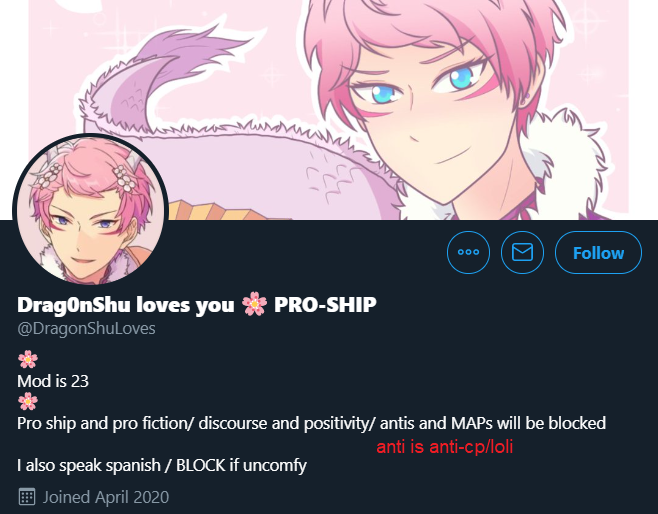Click the cherry blossom emoji in display name
This screenshot has width=658, height=514.
tap(254, 305)
